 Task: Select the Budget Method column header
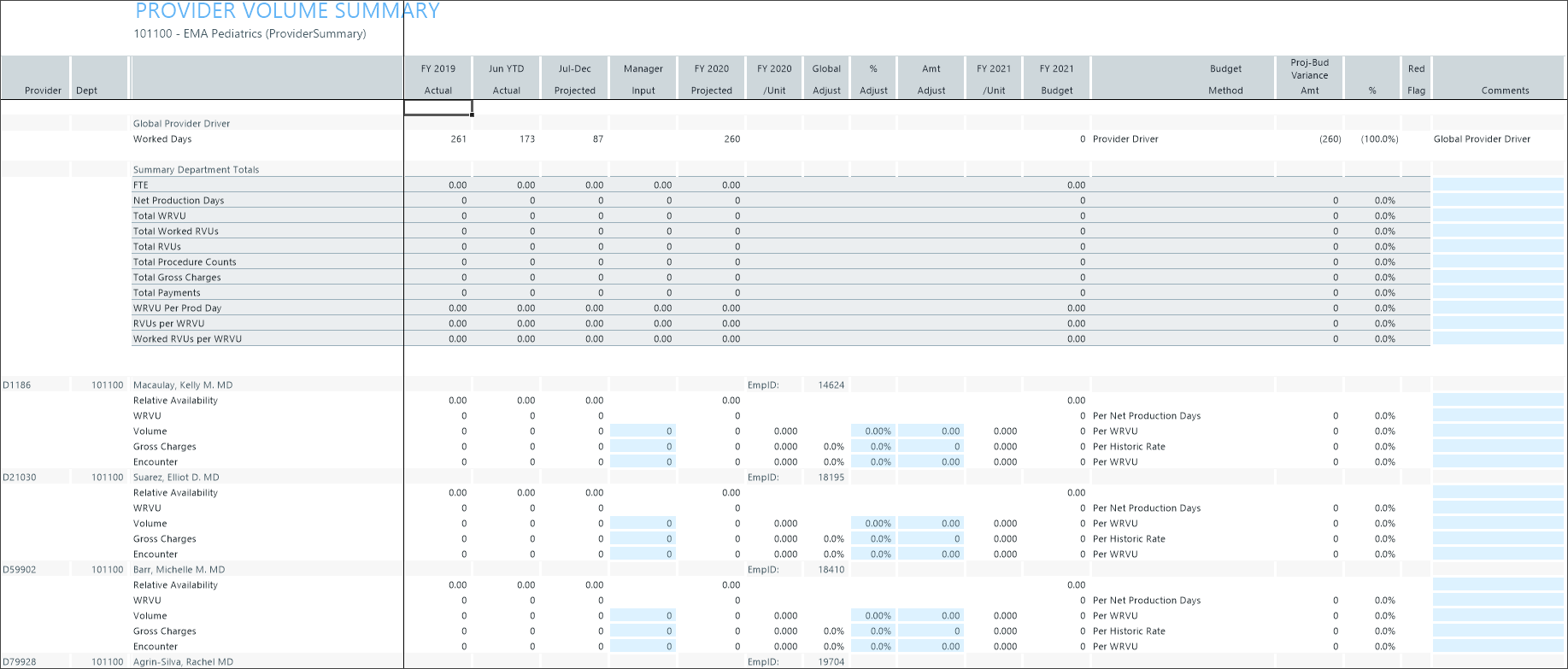tap(1224, 79)
